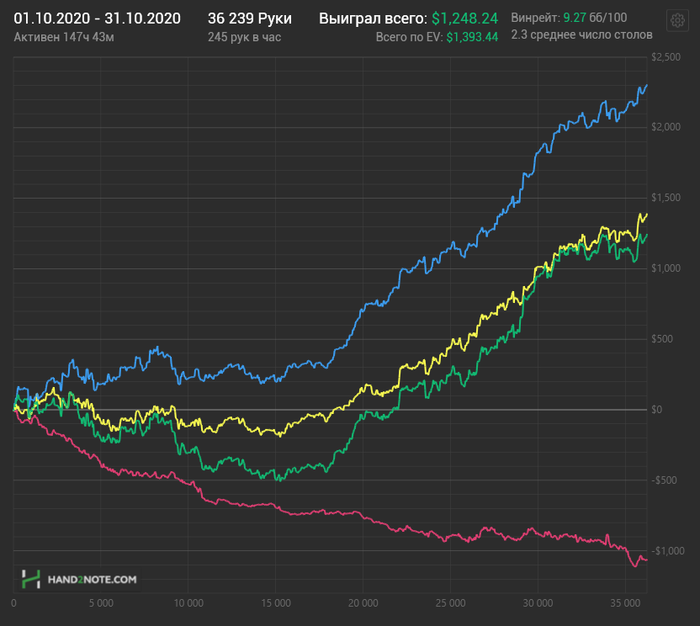Click the $2,000 y-axis label
Image resolution: width=700 pixels, height=626 pixels.
pyautogui.click(x=666, y=127)
